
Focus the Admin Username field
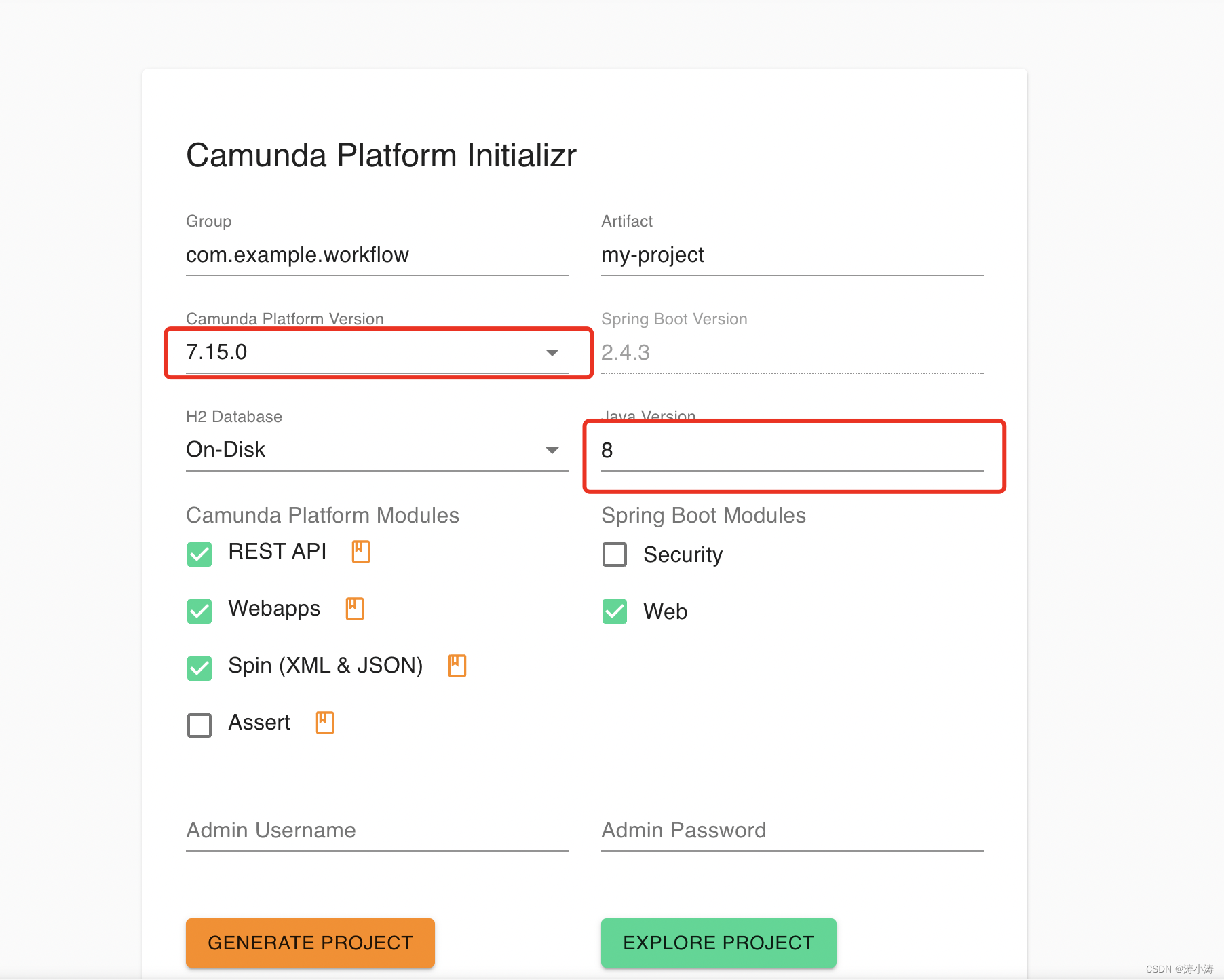[x=377, y=831]
